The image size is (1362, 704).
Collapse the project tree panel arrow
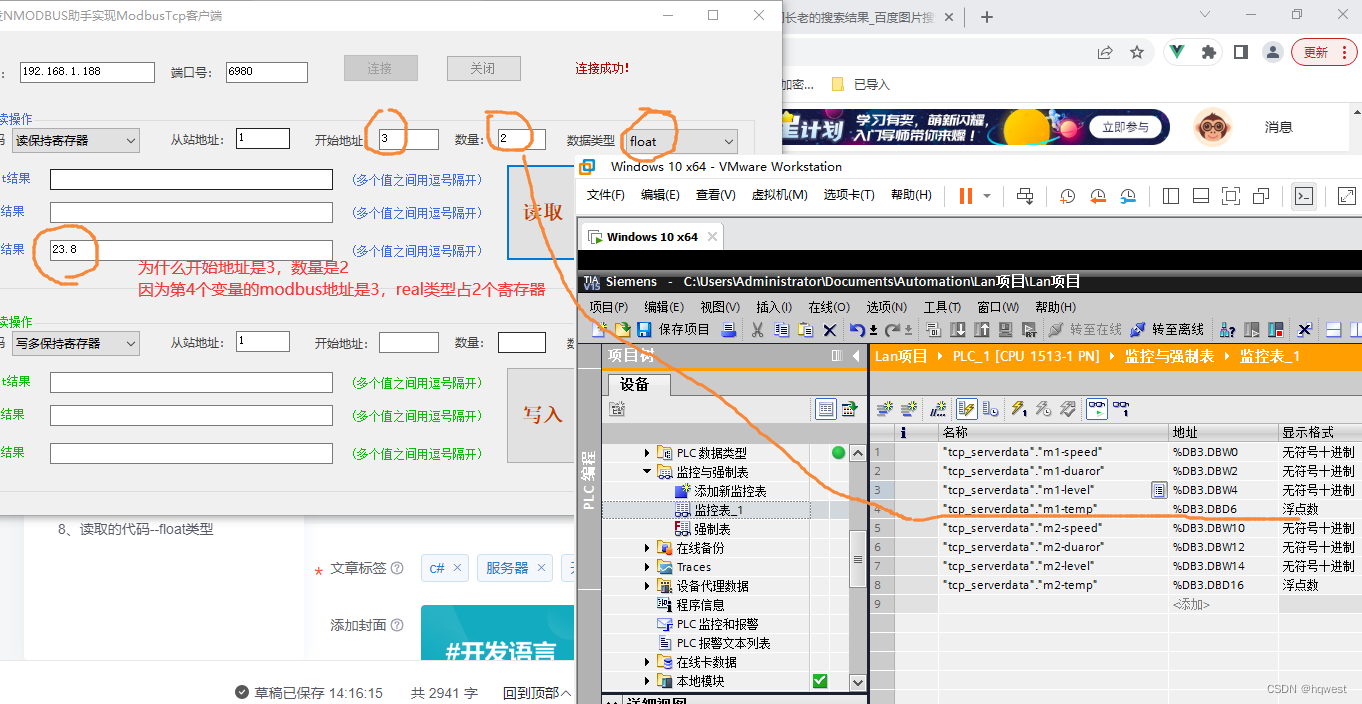(x=856, y=356)
